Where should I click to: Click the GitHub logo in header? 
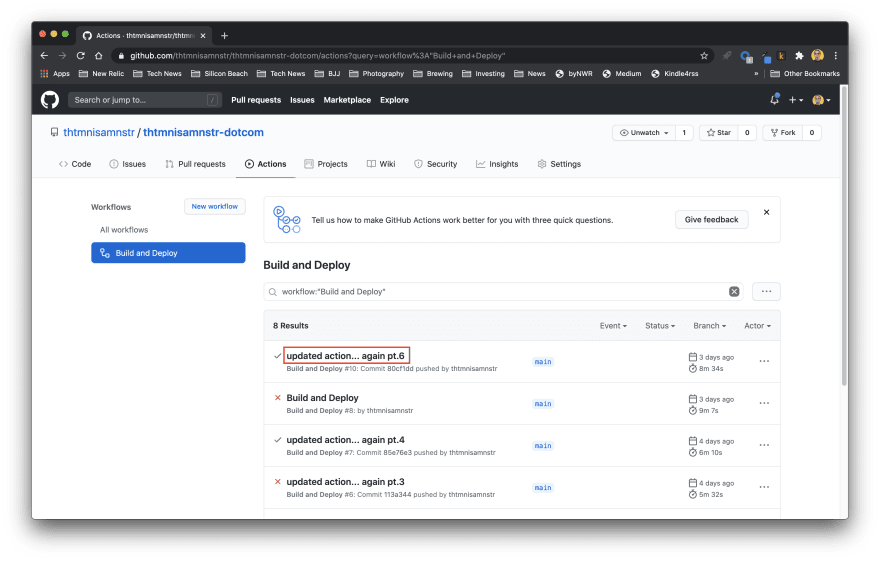click(x=50, y=100)
